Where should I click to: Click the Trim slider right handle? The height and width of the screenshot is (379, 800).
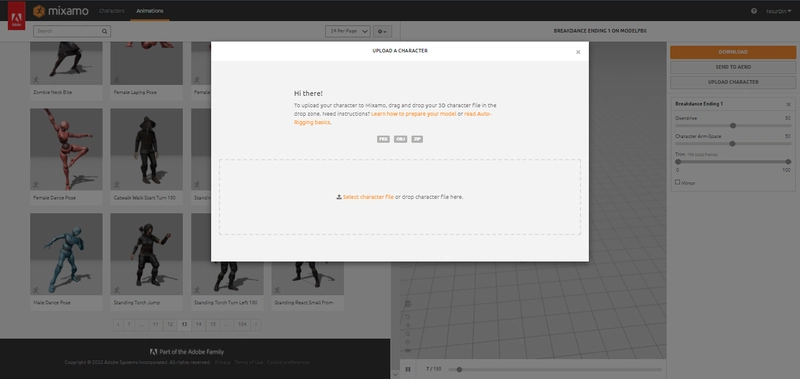coord(788,162)
